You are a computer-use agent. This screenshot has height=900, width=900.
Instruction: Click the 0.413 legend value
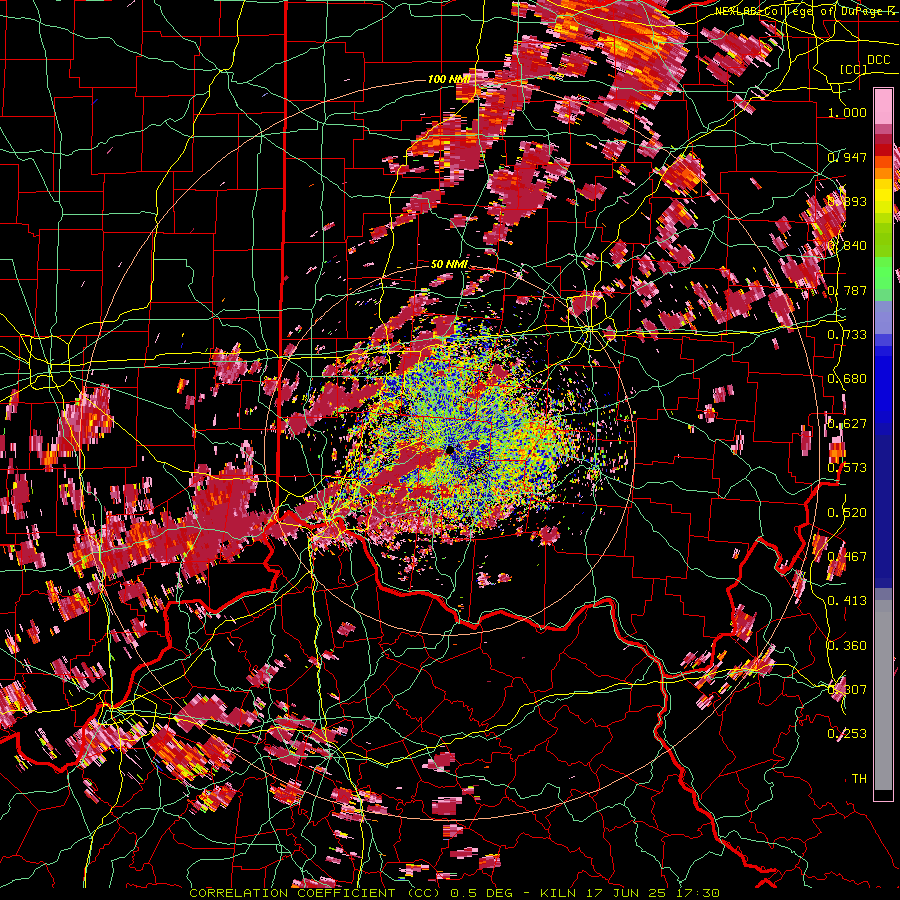coord(847,601)
